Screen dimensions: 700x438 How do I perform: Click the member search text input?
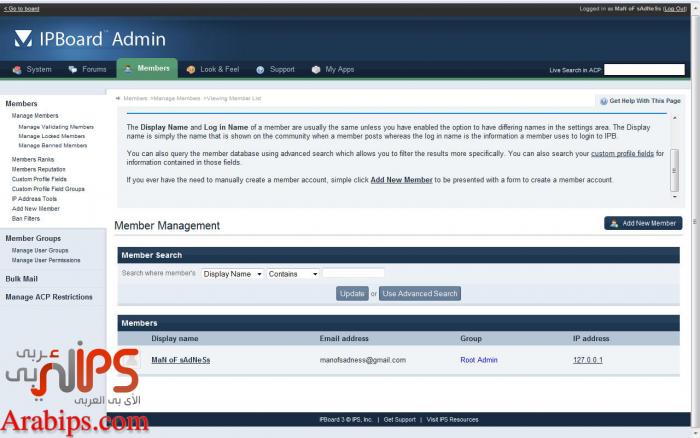pos(353,273)
